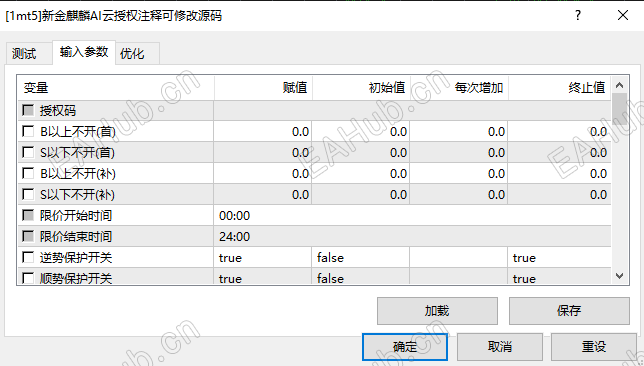Click the vertical scrollbar thumb
Image resolution: width=644 pixels, height=366 pixels.
tap(620, 109)
